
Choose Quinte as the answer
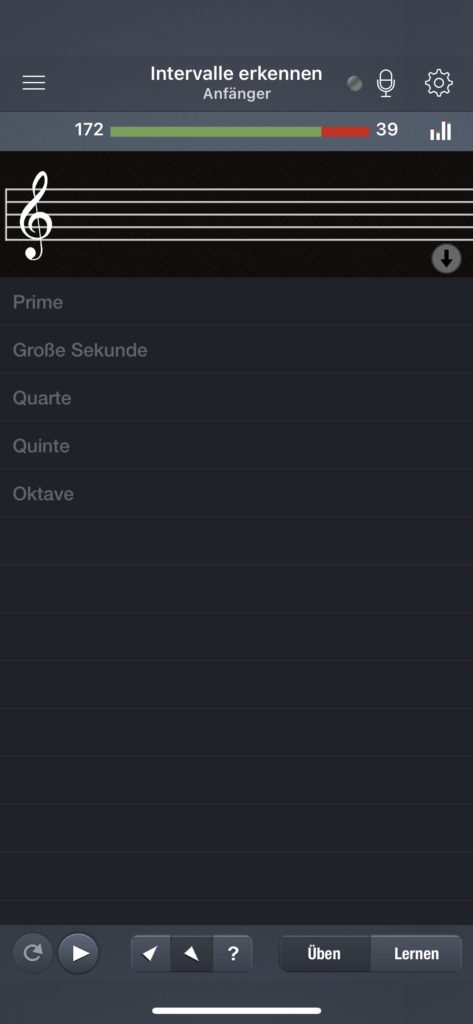click(236, 446)
